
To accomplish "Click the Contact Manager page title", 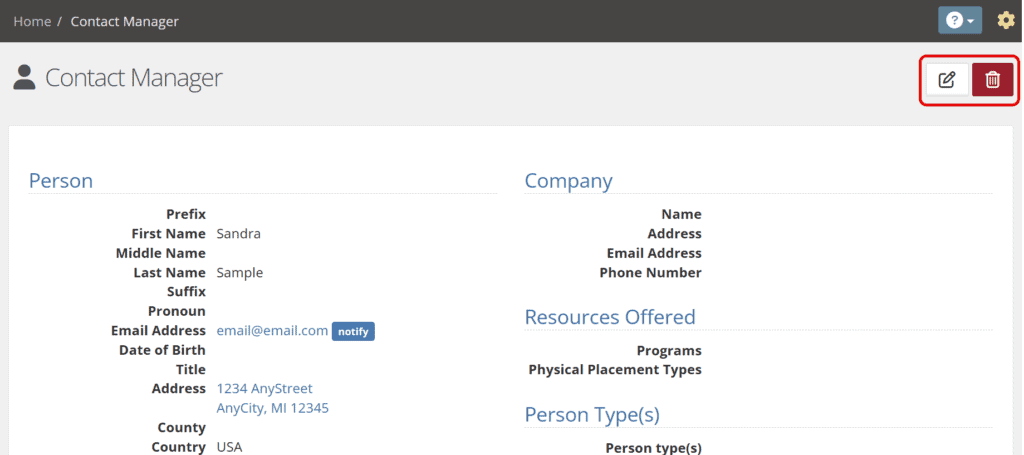I will click(x=134, y=78).
